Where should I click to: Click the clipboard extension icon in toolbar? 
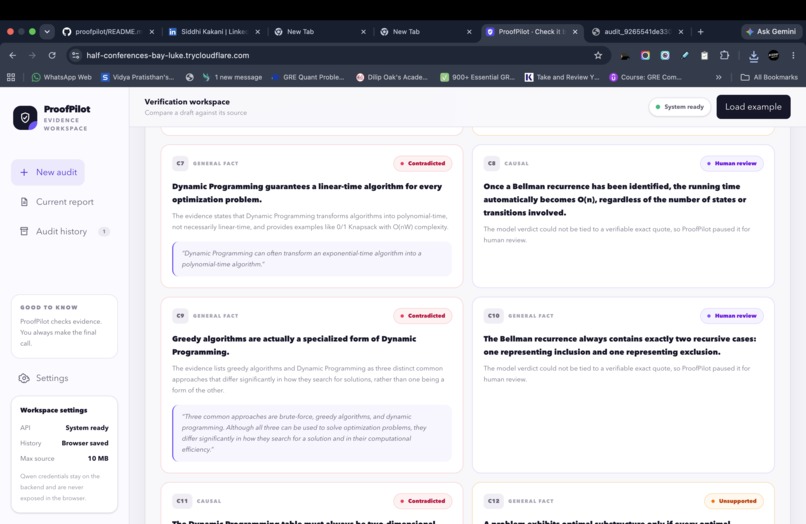pos(704,56)
